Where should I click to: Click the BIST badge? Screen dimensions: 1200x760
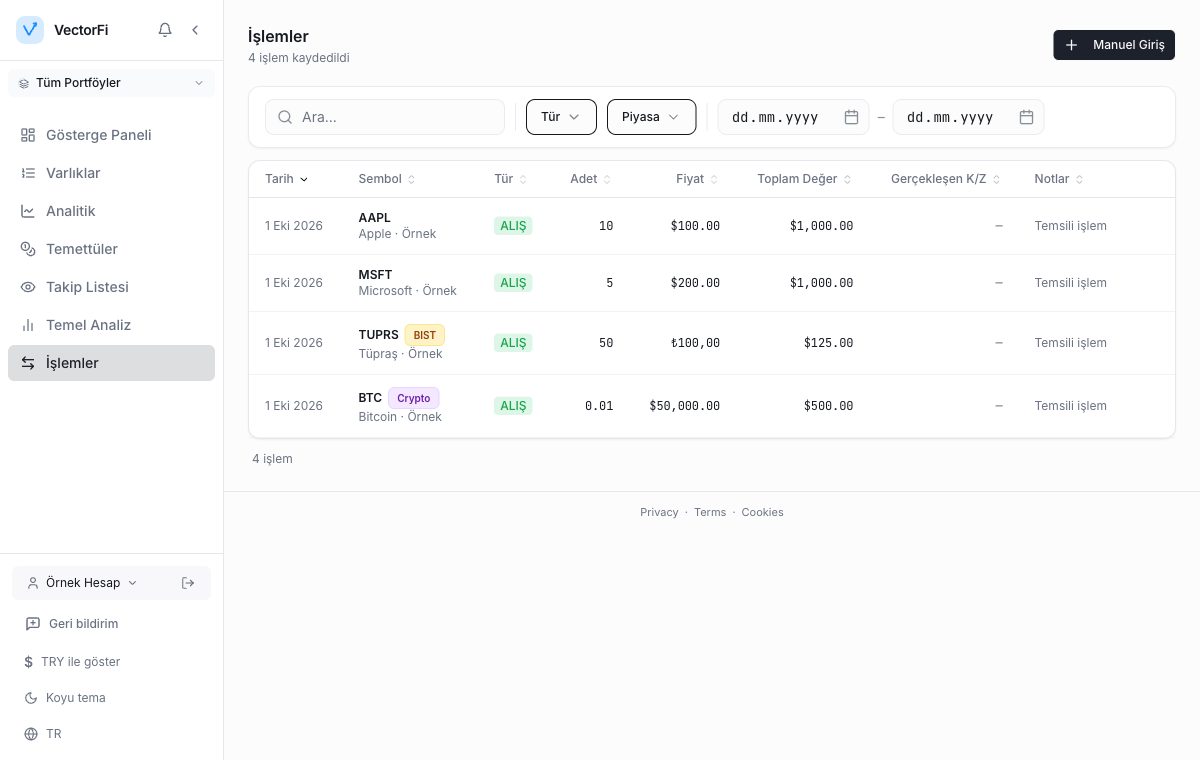point(425,335)
